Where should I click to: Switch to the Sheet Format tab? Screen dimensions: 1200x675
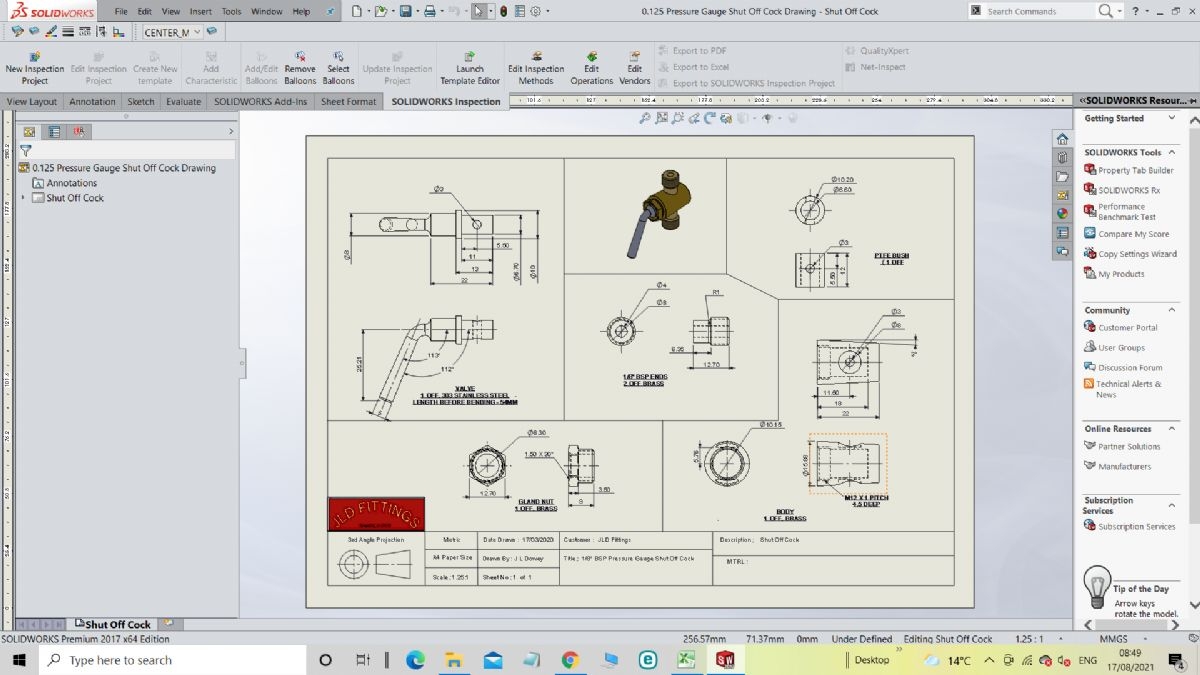348,101
